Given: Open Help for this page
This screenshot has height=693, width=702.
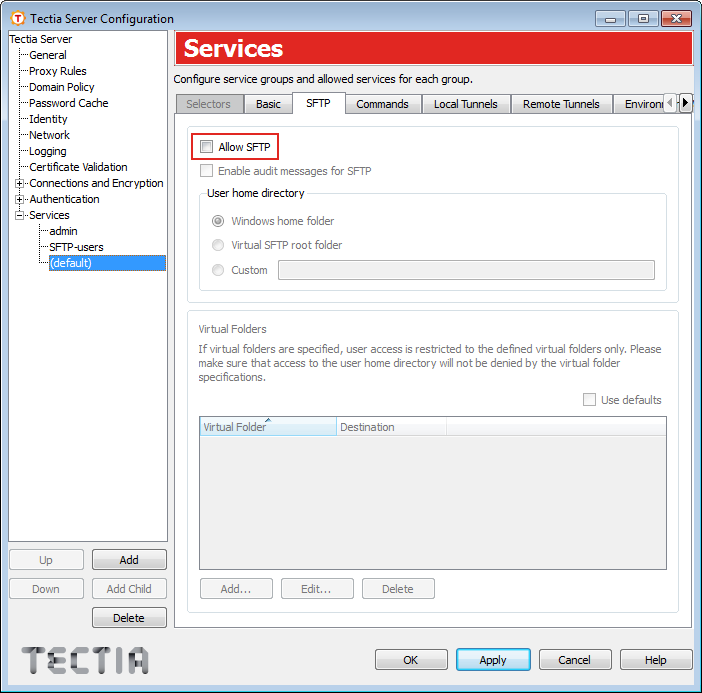Looking at the screenshot, I should (656, 659).
